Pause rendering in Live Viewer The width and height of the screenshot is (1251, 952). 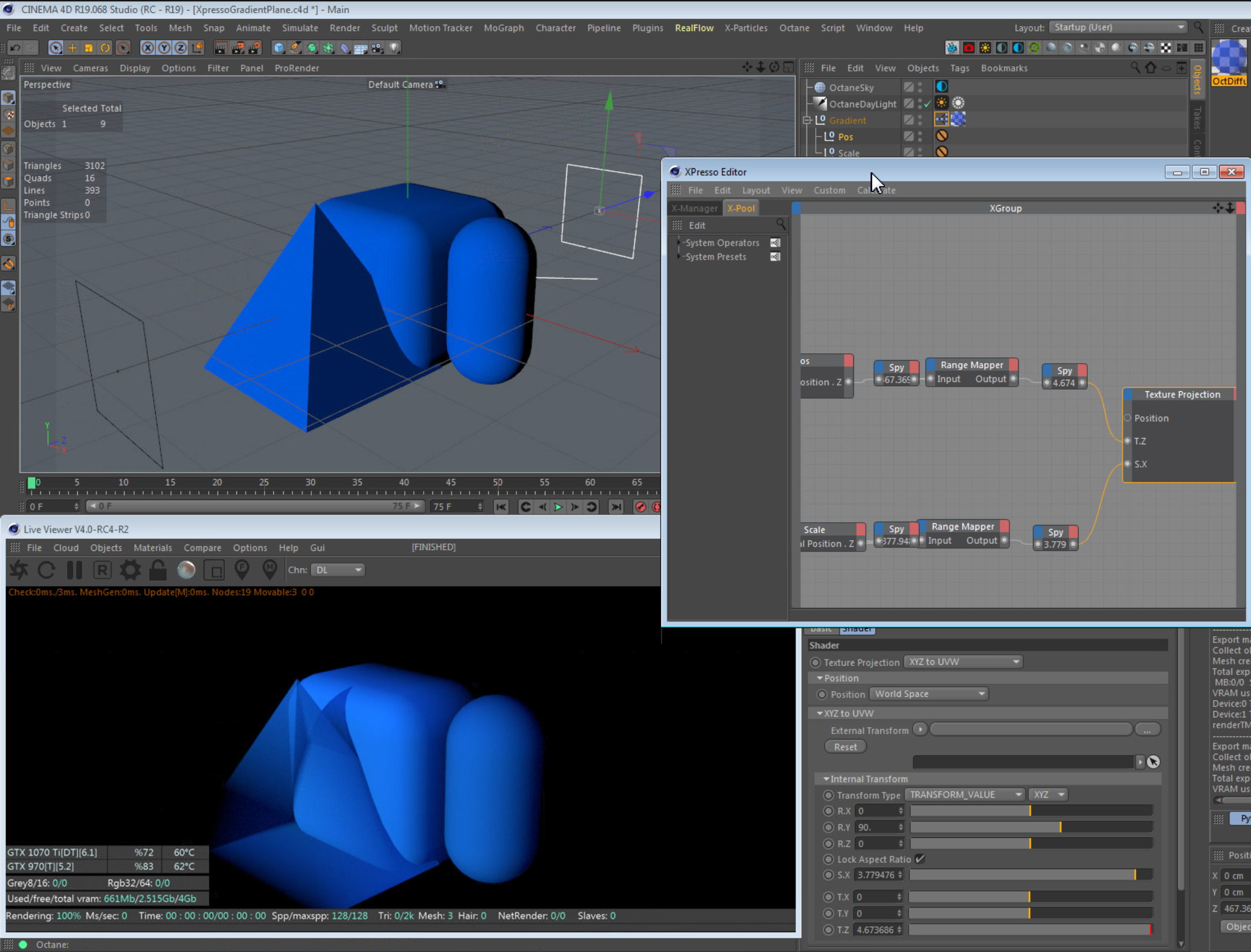pos(74,570)
